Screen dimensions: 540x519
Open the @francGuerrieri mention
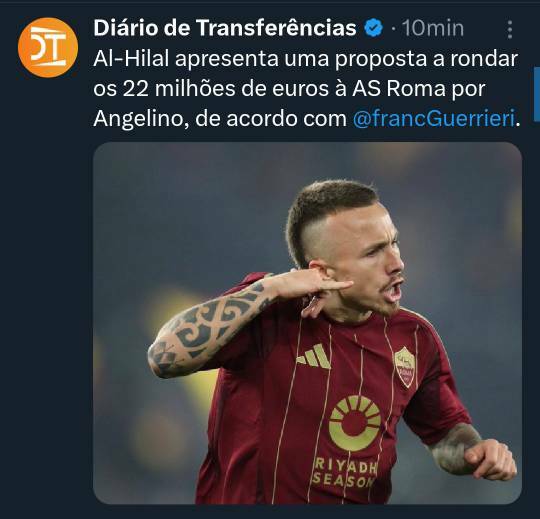pyautogui.click(x=434, y=119)
